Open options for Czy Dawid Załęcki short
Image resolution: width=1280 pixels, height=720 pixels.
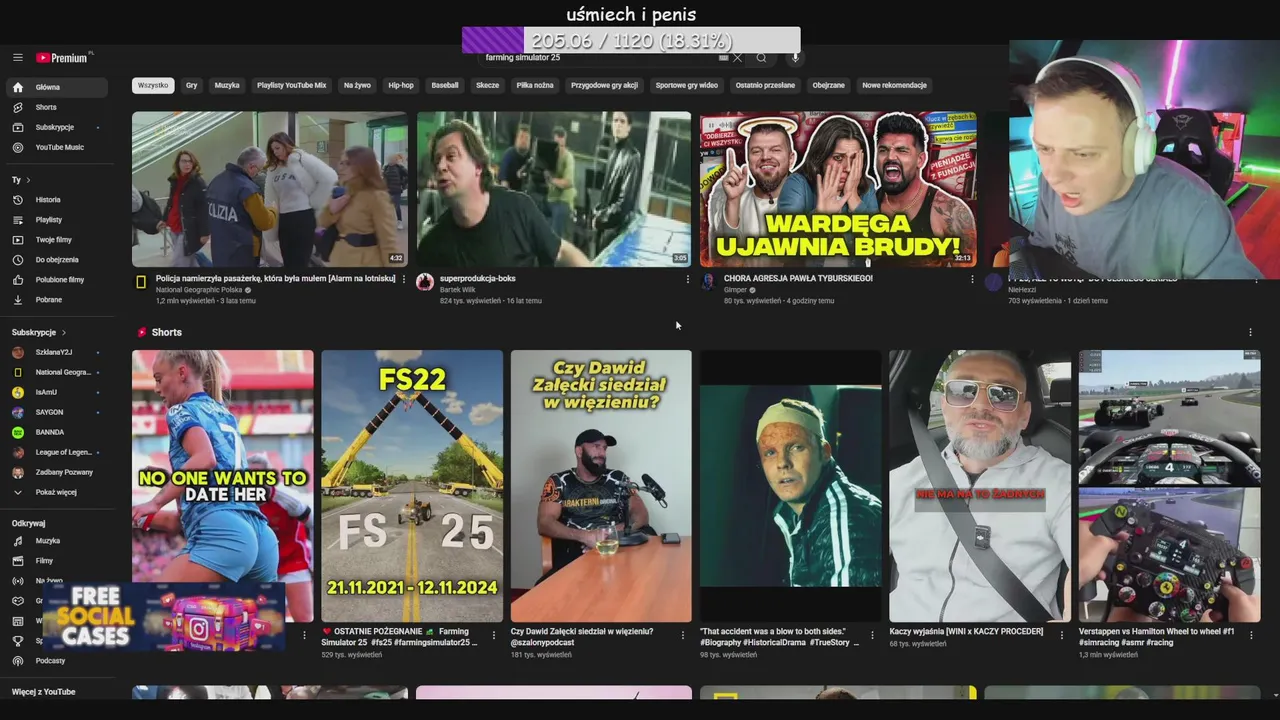point(683,635)
